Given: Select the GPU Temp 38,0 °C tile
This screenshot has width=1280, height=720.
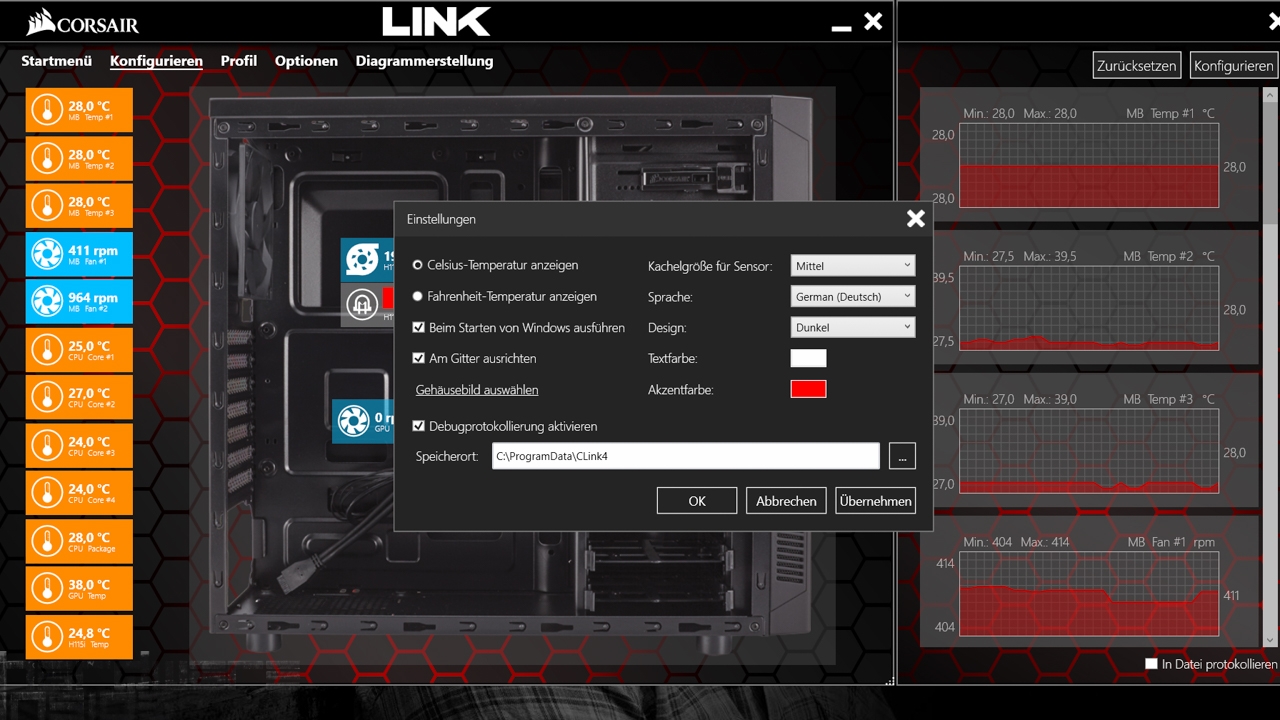Looking at the screenshot, I should (79, 589).
